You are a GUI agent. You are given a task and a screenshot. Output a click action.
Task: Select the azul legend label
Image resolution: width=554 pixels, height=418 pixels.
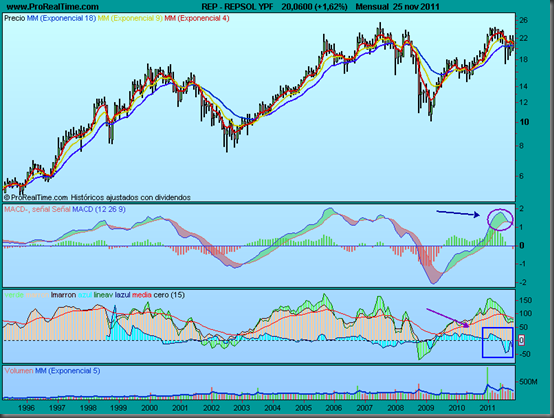(x=85, y=295)
